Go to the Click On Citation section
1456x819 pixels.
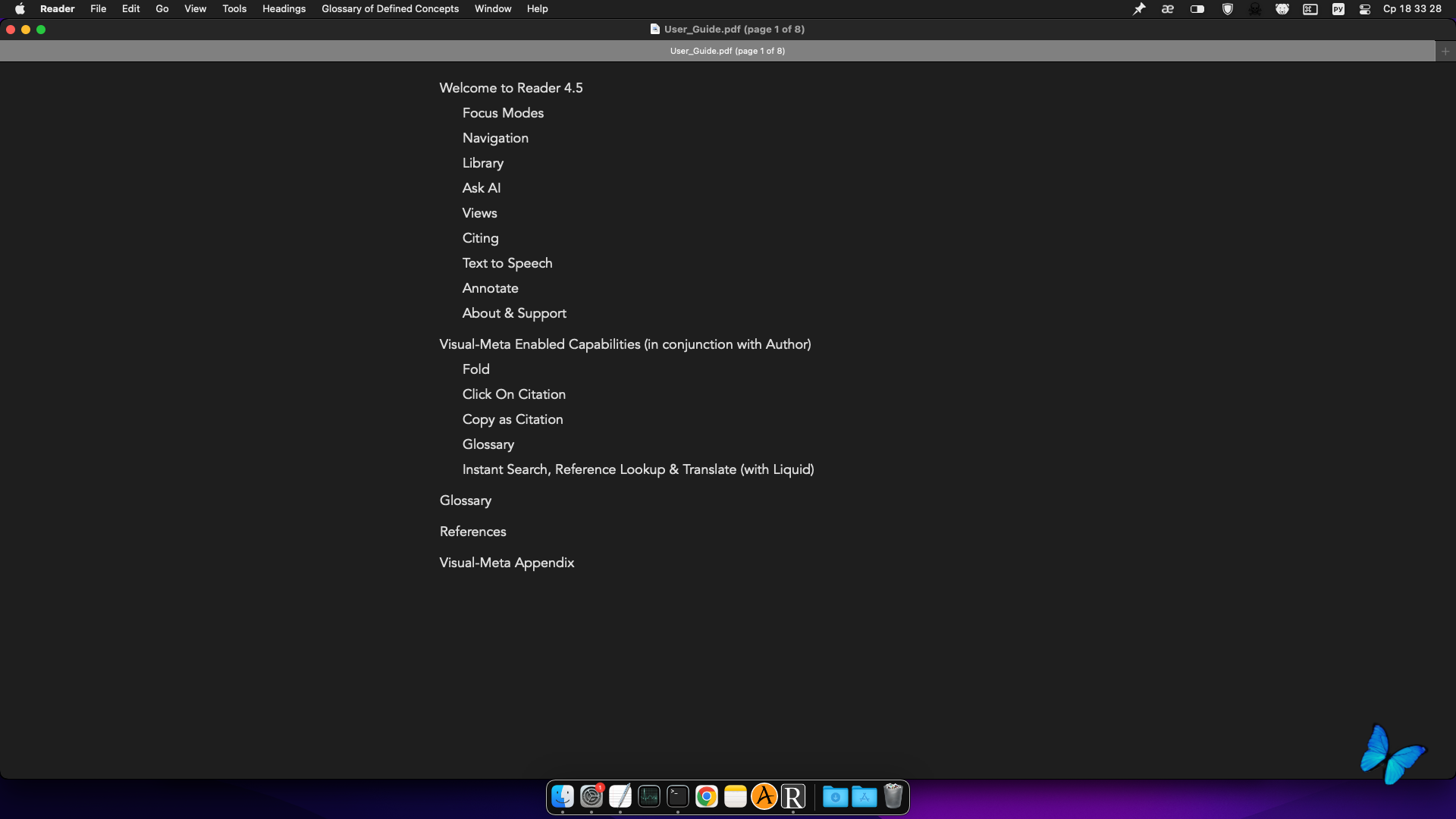pos(514,394)
